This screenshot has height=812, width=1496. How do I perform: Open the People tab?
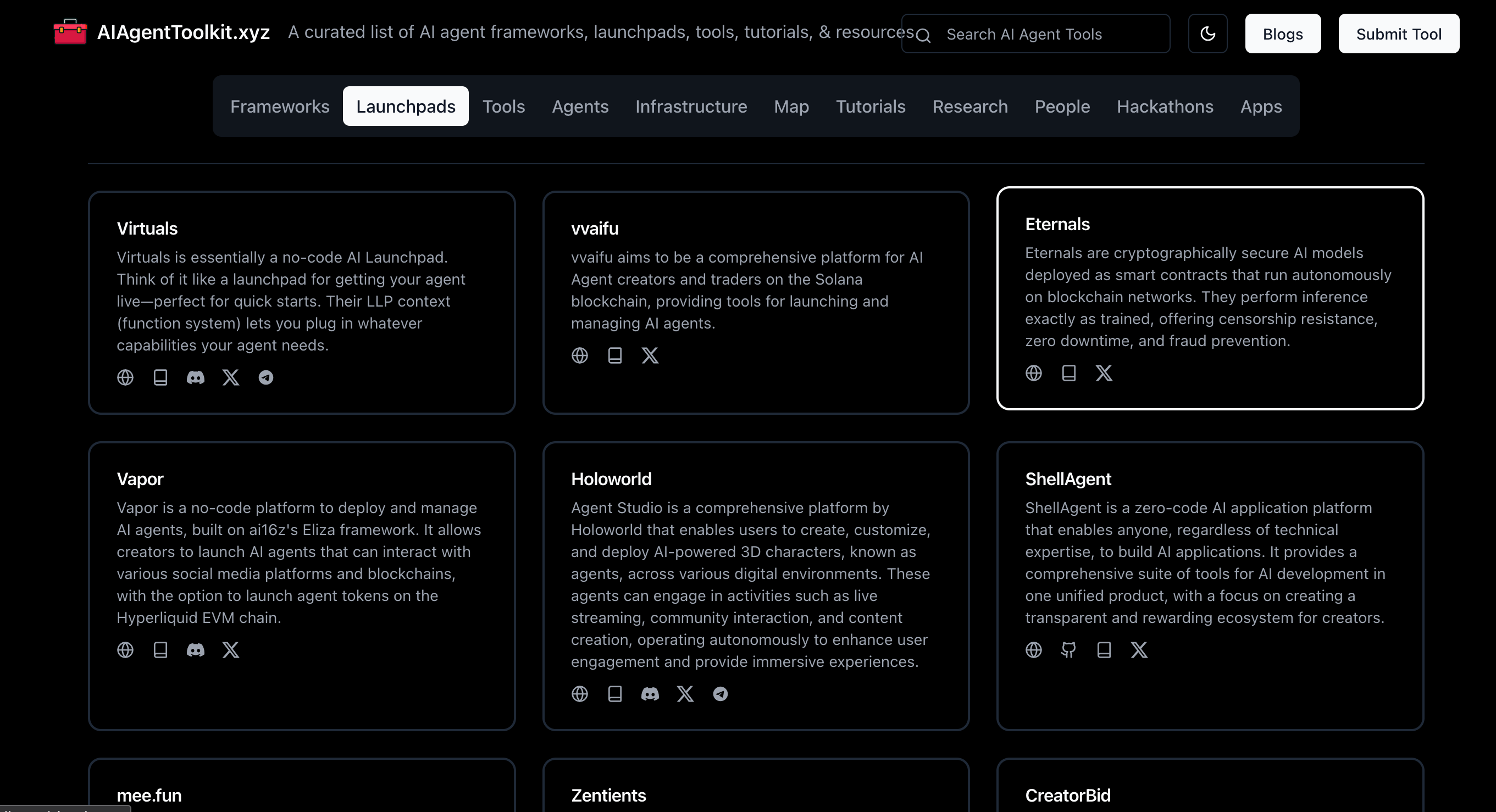coord(1062,106)
